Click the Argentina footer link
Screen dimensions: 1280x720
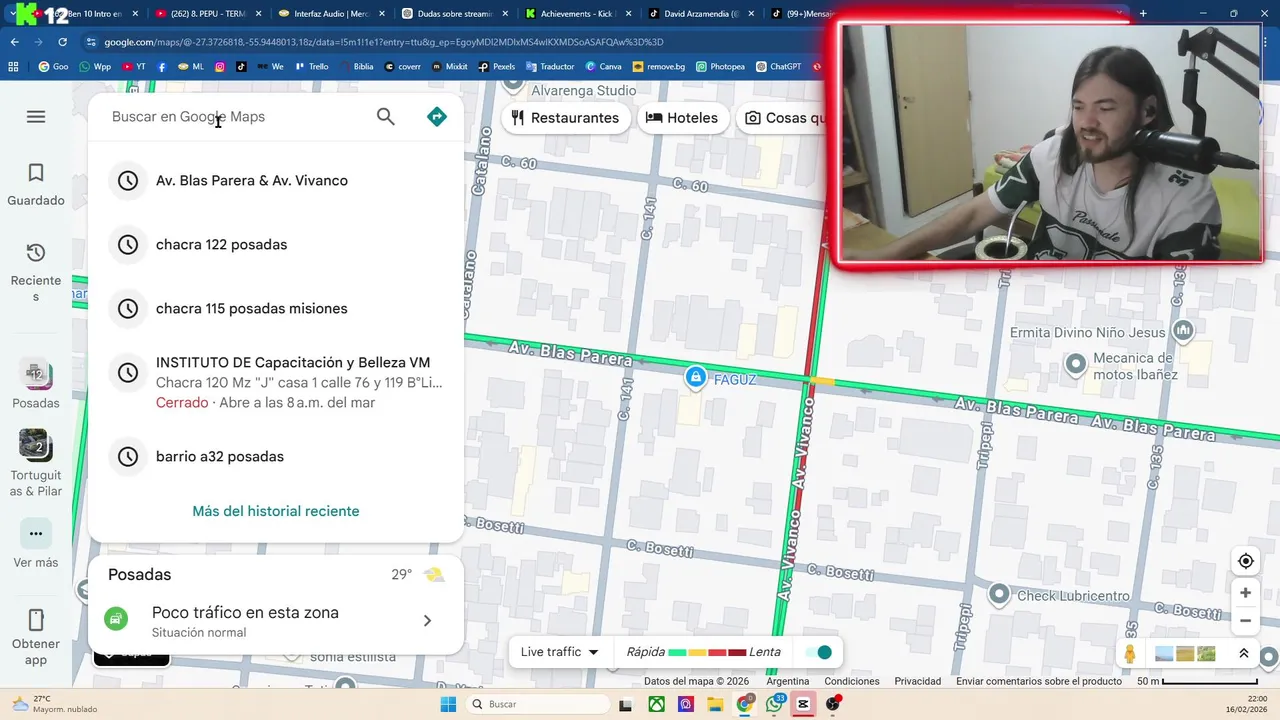click(788, 681)
